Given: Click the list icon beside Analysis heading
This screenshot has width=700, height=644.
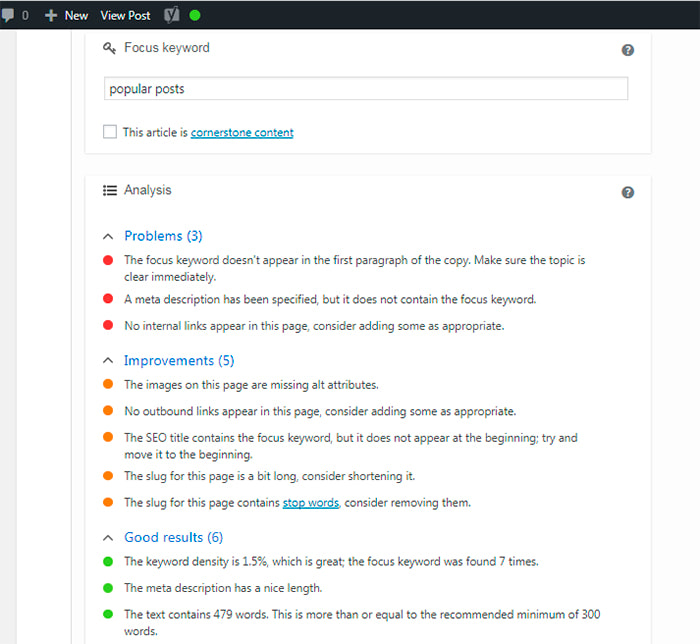Looking at the screenshot, I should click(110, 191).
